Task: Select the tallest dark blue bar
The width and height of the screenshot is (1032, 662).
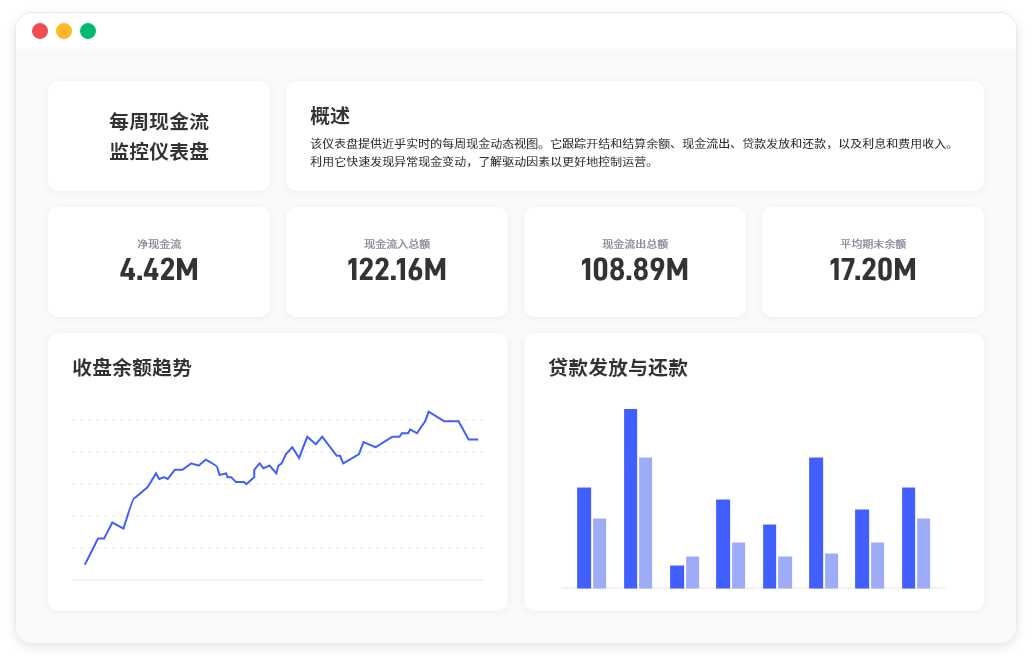Action: point(630,498)
